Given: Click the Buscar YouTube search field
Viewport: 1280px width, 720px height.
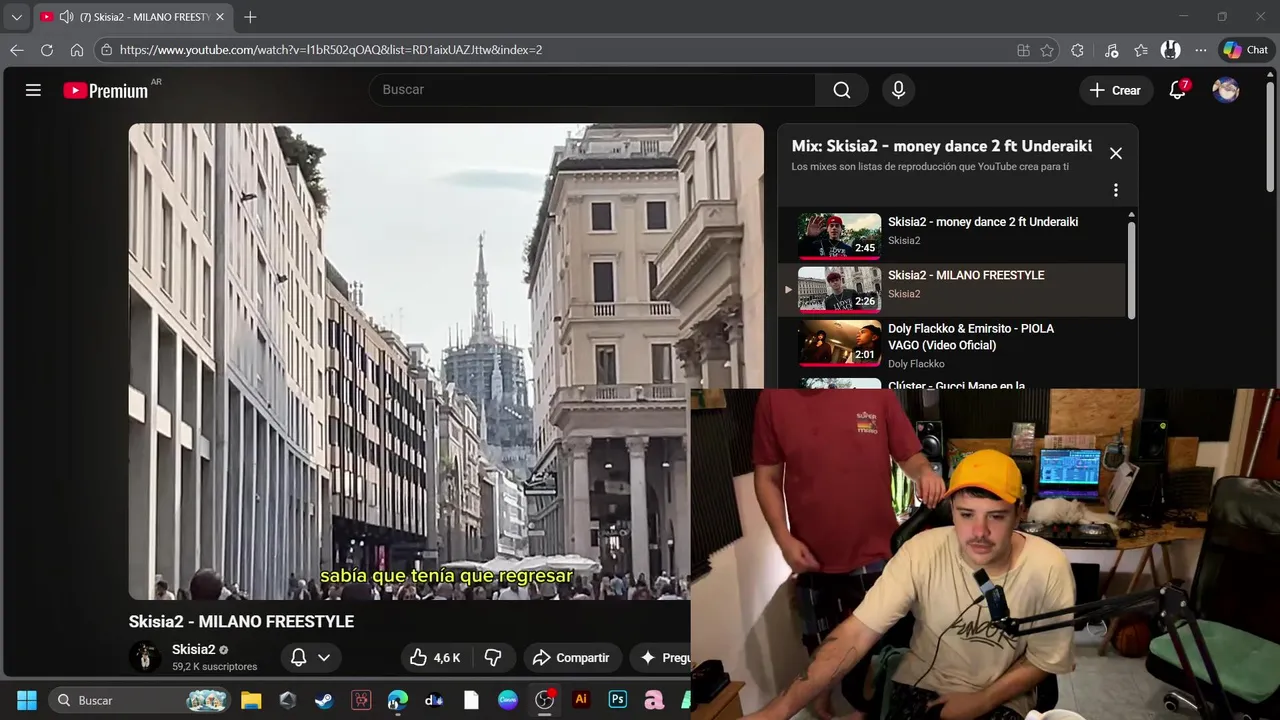Looking at the screenshot, I should pos(592,90).
